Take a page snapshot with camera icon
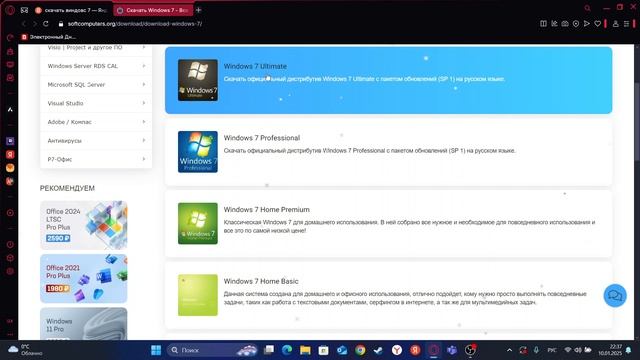The width and height of the screenshot is (640, 360). 565,24
